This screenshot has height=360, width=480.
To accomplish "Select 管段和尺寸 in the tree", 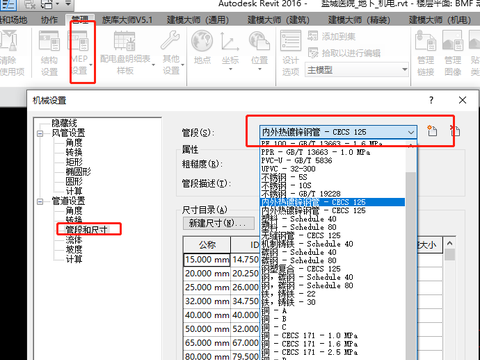I will click(86, 230).
